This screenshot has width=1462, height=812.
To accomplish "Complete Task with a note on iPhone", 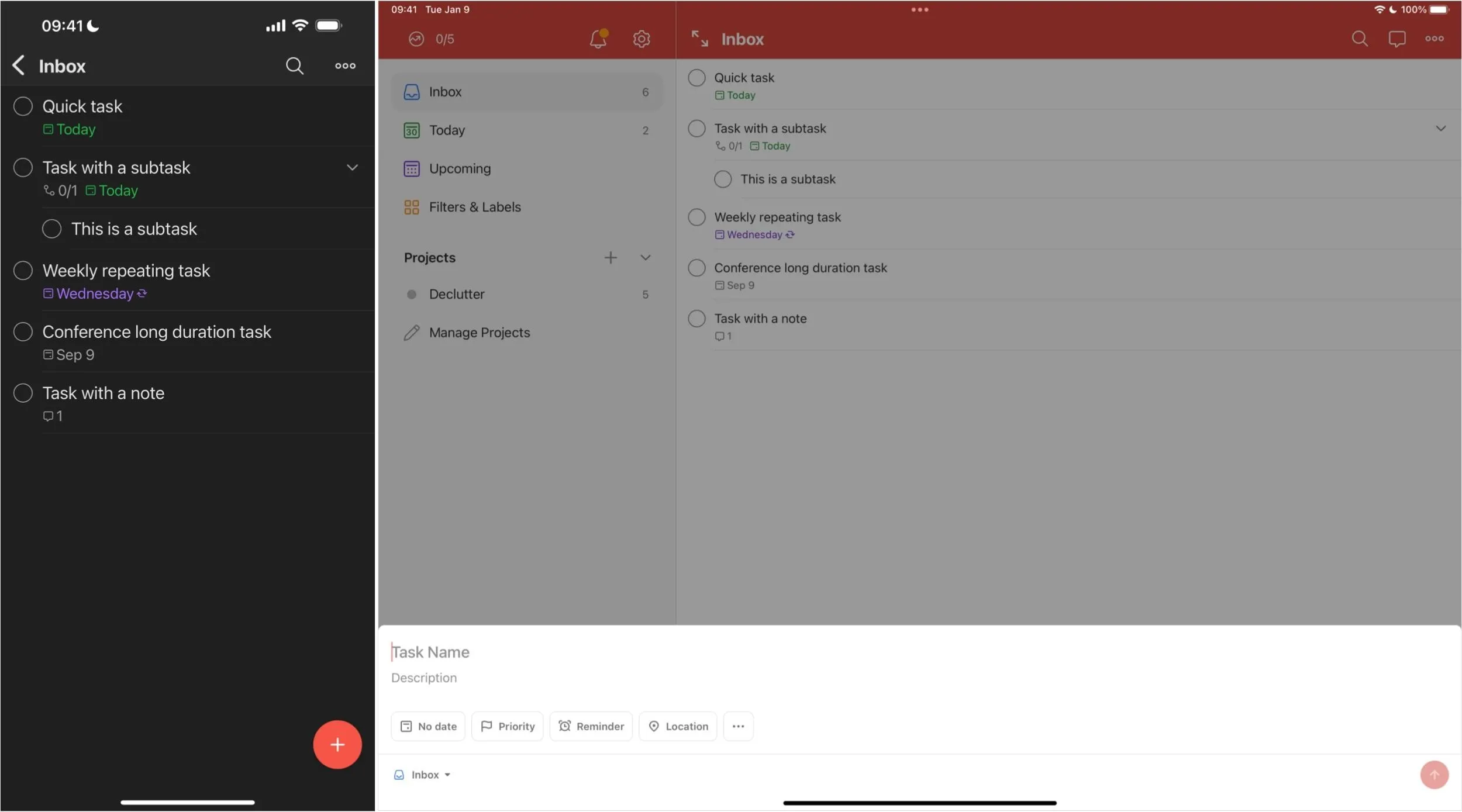I will [x=23, y=393].
